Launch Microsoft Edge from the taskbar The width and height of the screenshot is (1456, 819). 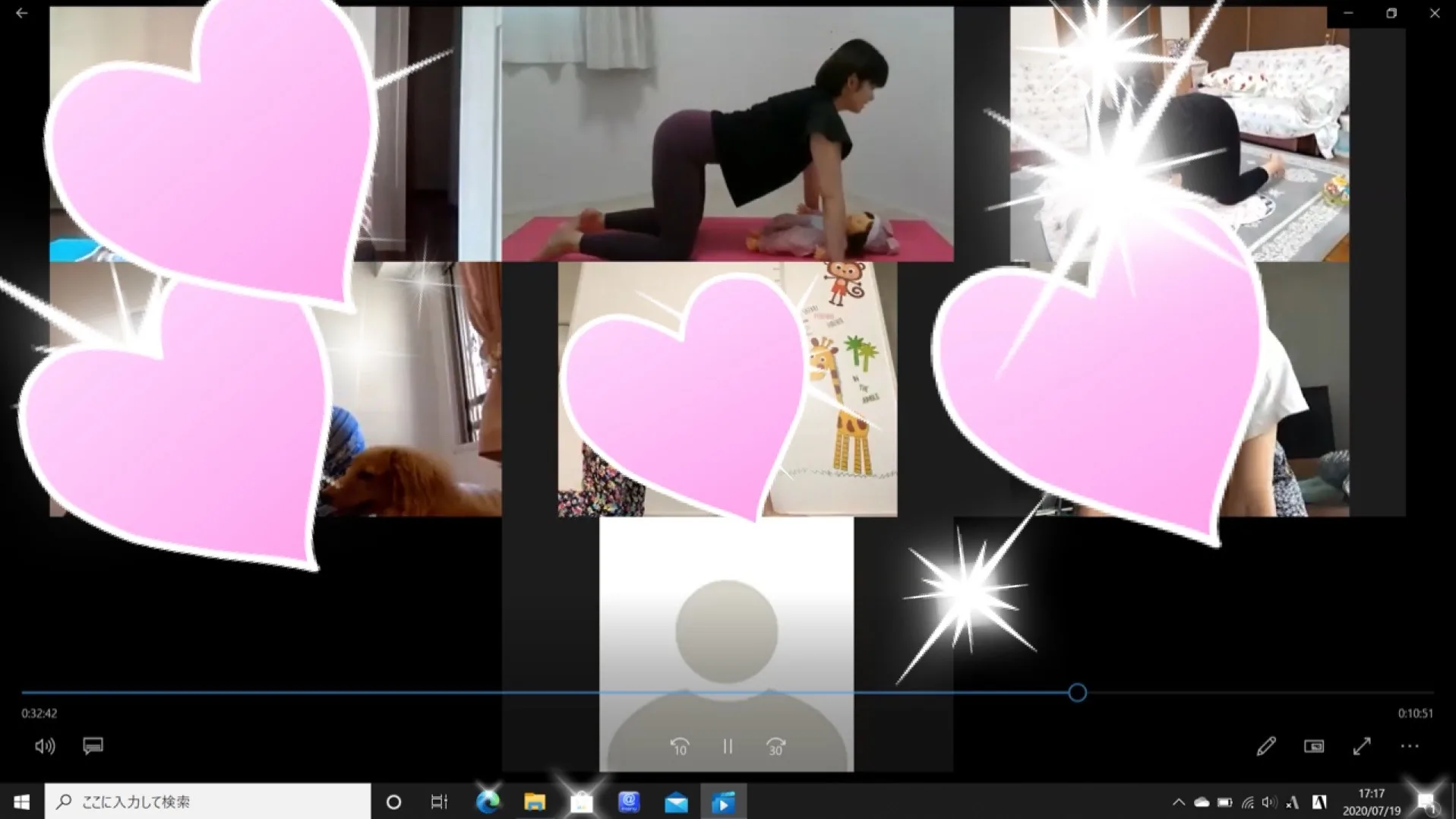coord(488,802)
